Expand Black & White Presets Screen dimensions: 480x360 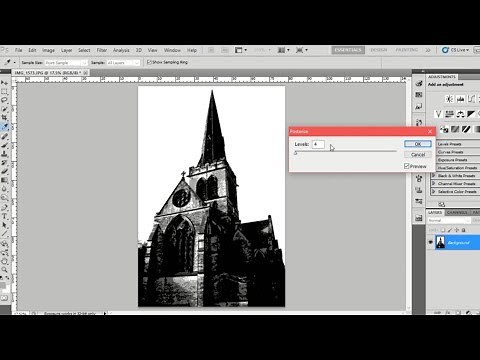click(x=434, y=175)
